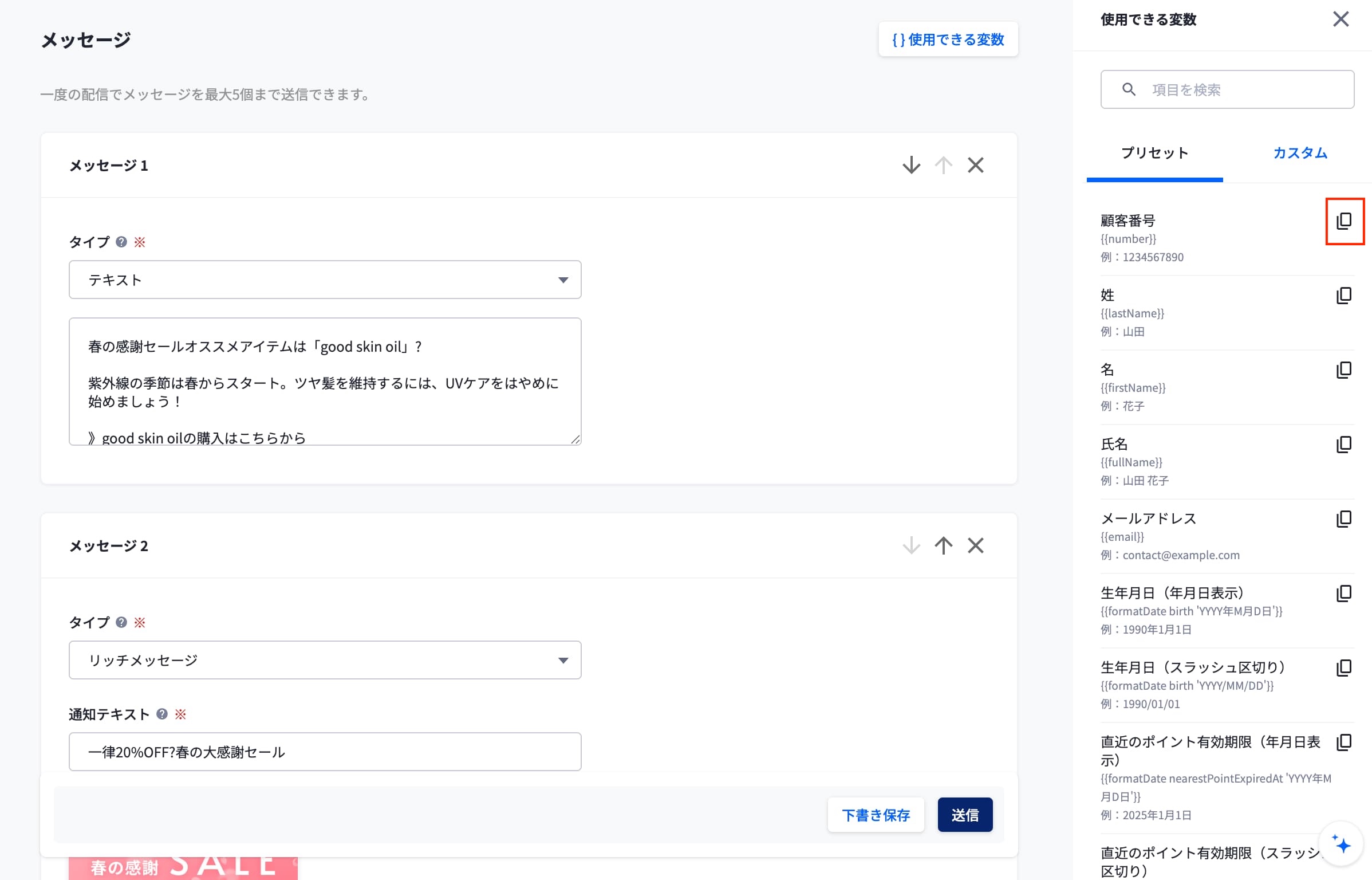This screenshot has width=1372, height=880.
Task: Select the {{lastName}} variable code text
Action: [x=1132, y=314]
